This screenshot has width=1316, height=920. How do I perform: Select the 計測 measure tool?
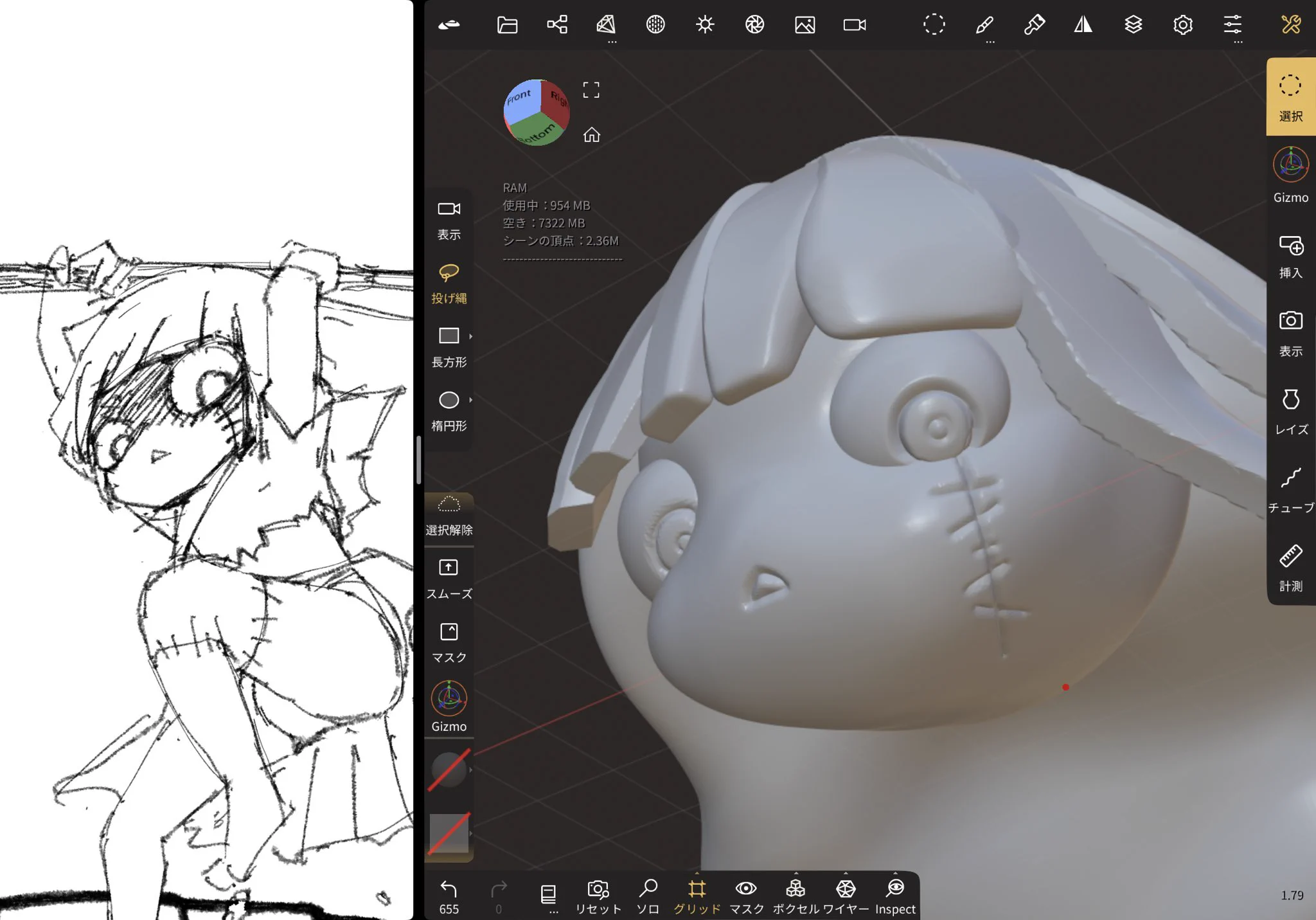tap(1291, 568)
